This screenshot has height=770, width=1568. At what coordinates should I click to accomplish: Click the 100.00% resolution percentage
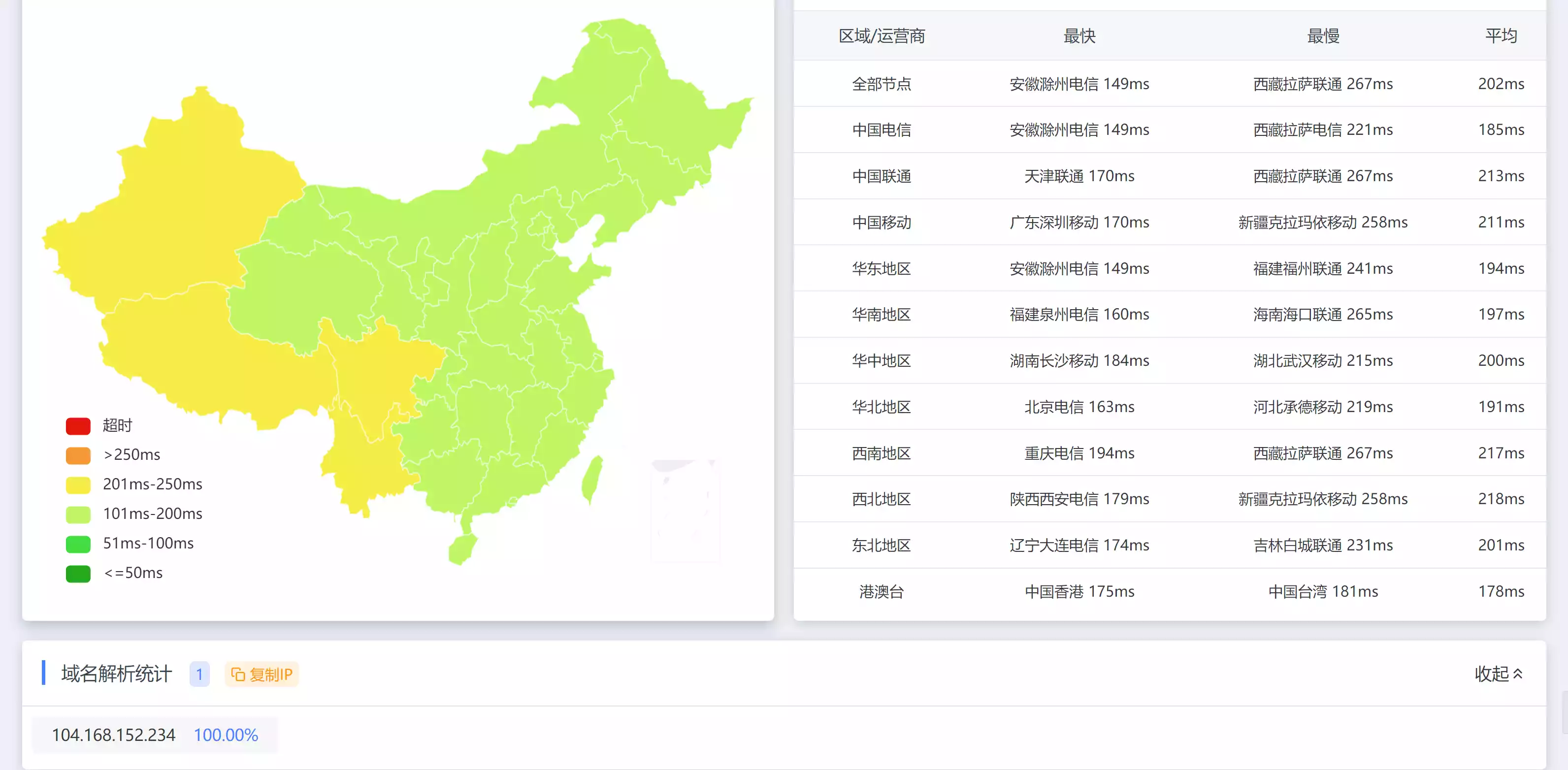226,735
